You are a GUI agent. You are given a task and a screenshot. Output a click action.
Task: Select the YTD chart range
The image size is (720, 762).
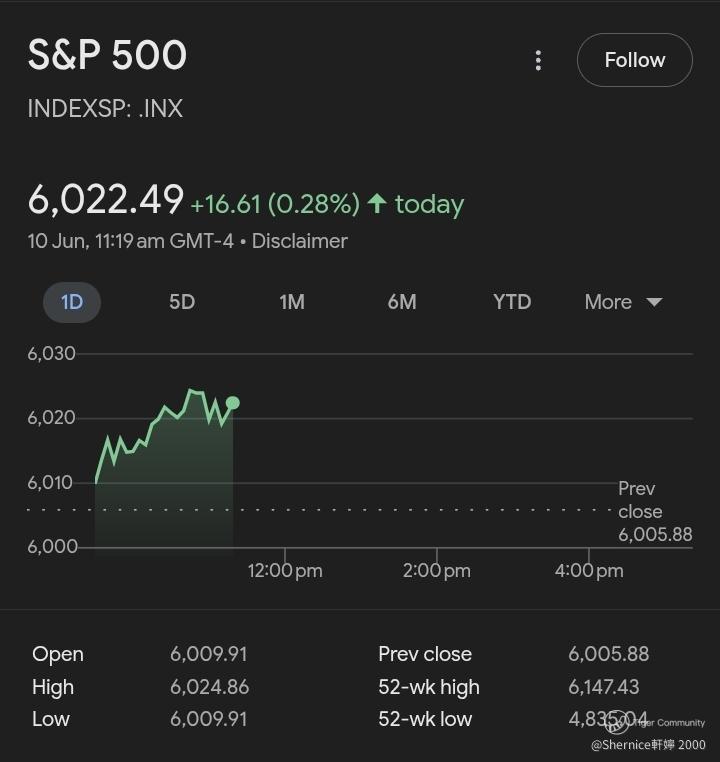(512, 302)
